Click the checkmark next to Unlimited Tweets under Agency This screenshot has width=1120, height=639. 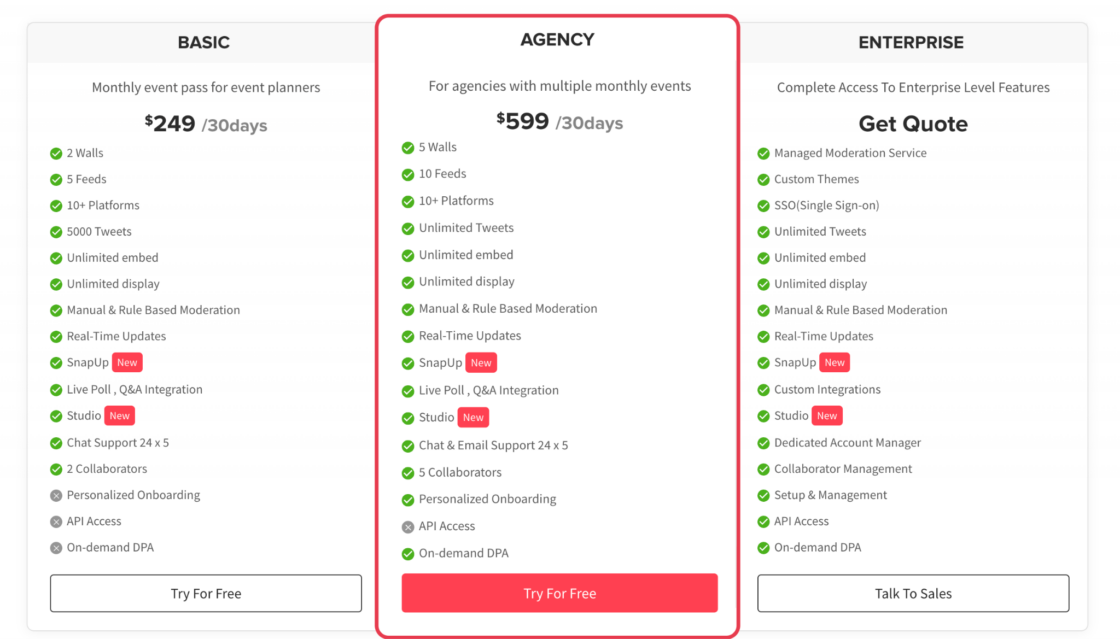[x=408, y=228]
